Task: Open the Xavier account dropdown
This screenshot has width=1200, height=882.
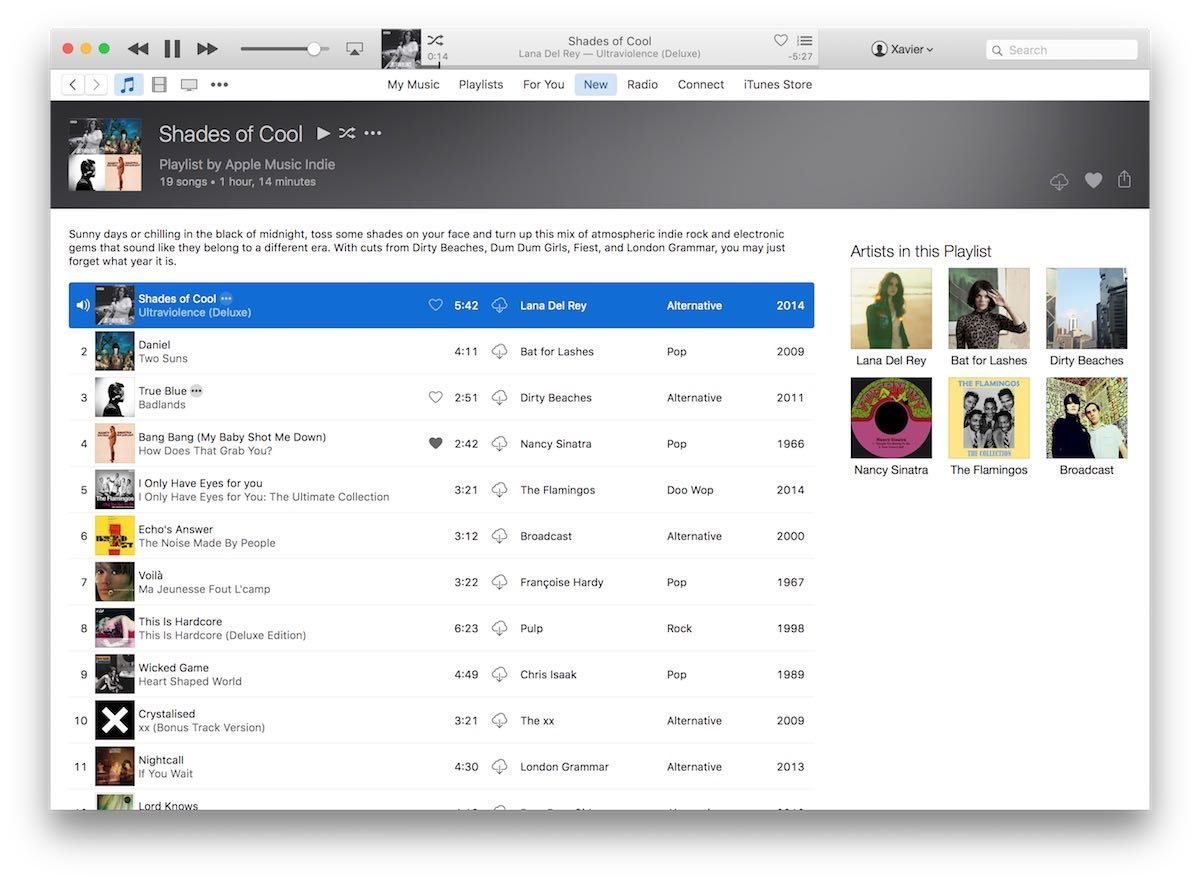Action: click(902, 48)
